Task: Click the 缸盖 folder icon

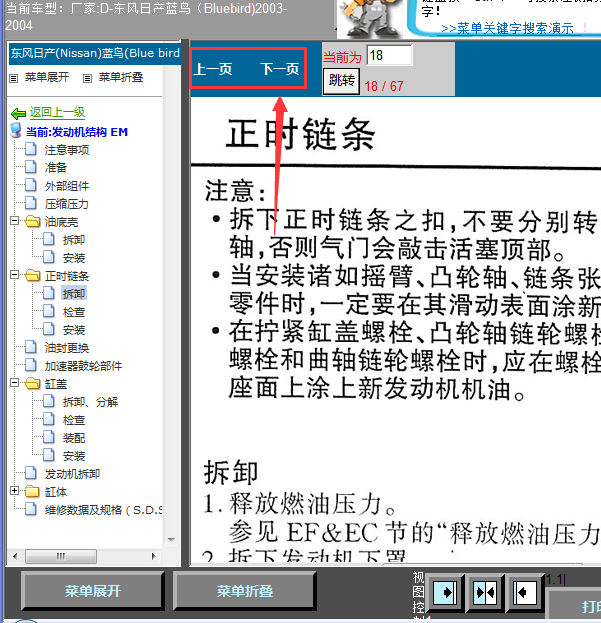Action: [33, 383]
